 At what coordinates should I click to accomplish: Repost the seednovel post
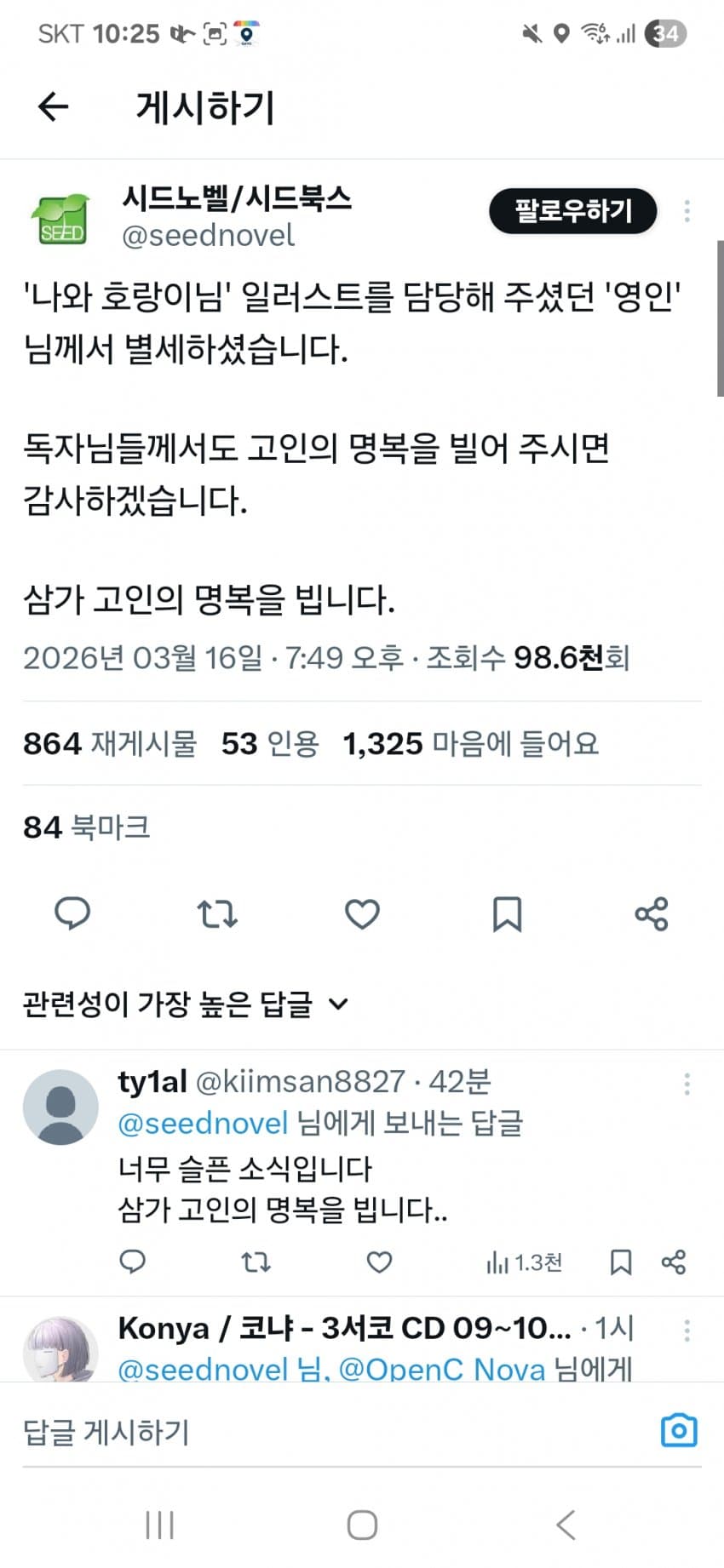click(x=217, y=913)
